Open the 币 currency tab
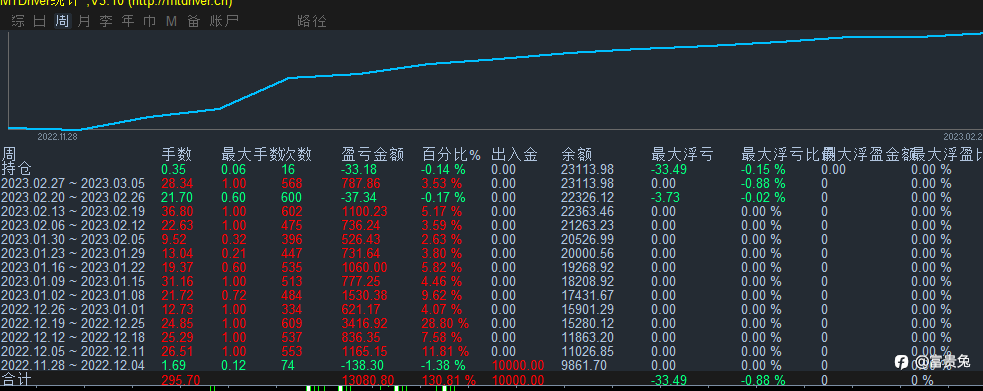The image size is (983, 391). pyautogui.click(x=150, y=21)
